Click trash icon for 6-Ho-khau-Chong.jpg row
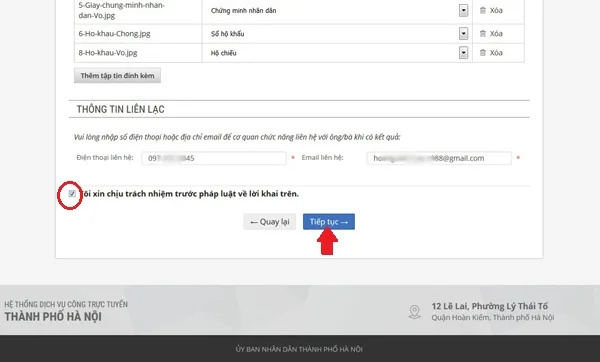600x362 pixels. coord(483,34)
